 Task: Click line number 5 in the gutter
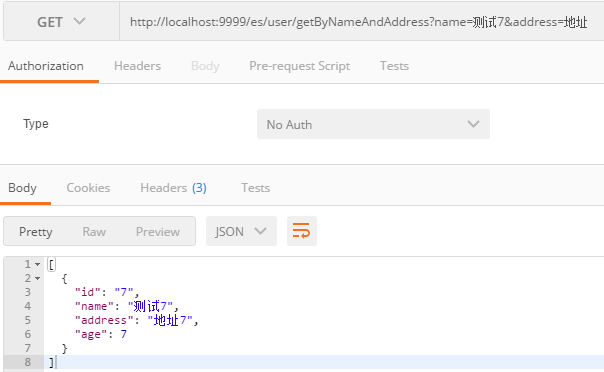pyautogui.click(x=27, y=320)
